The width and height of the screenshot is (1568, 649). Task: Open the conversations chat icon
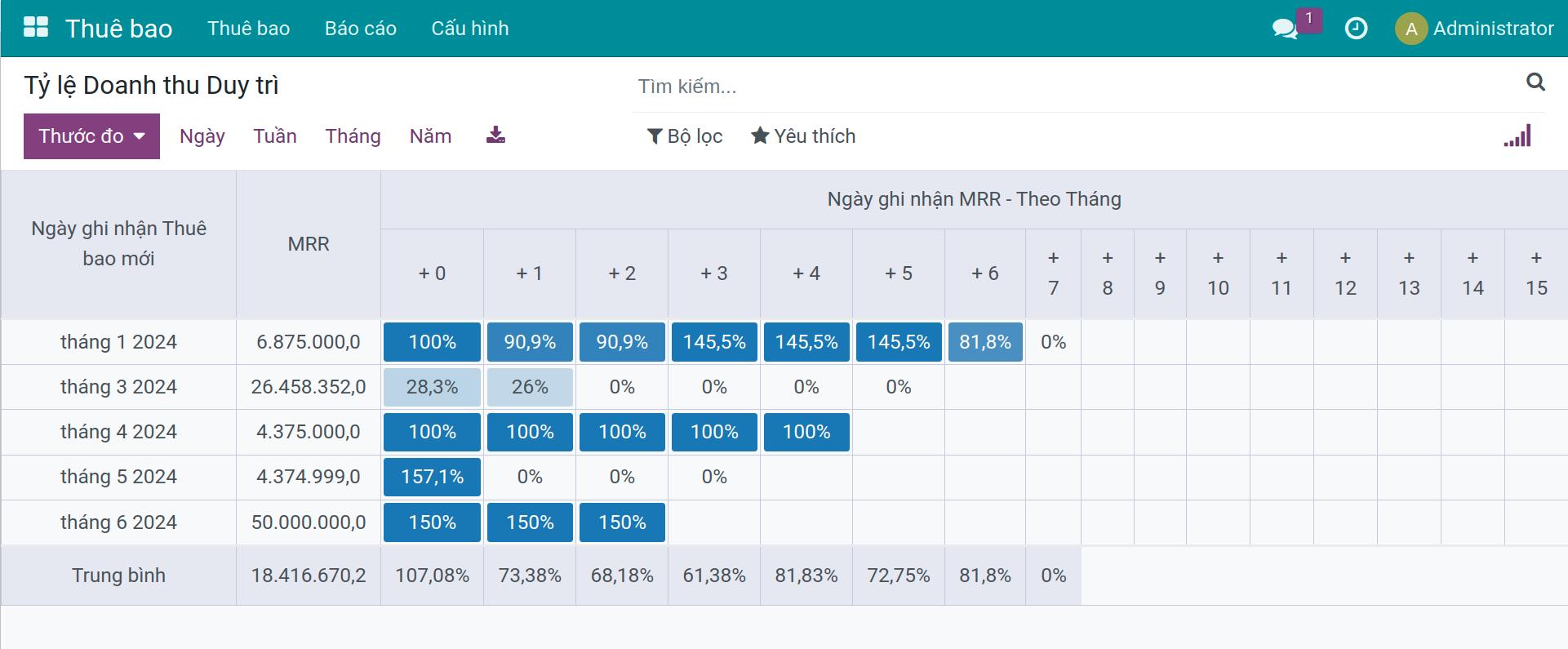click(x=1285, y=29)
